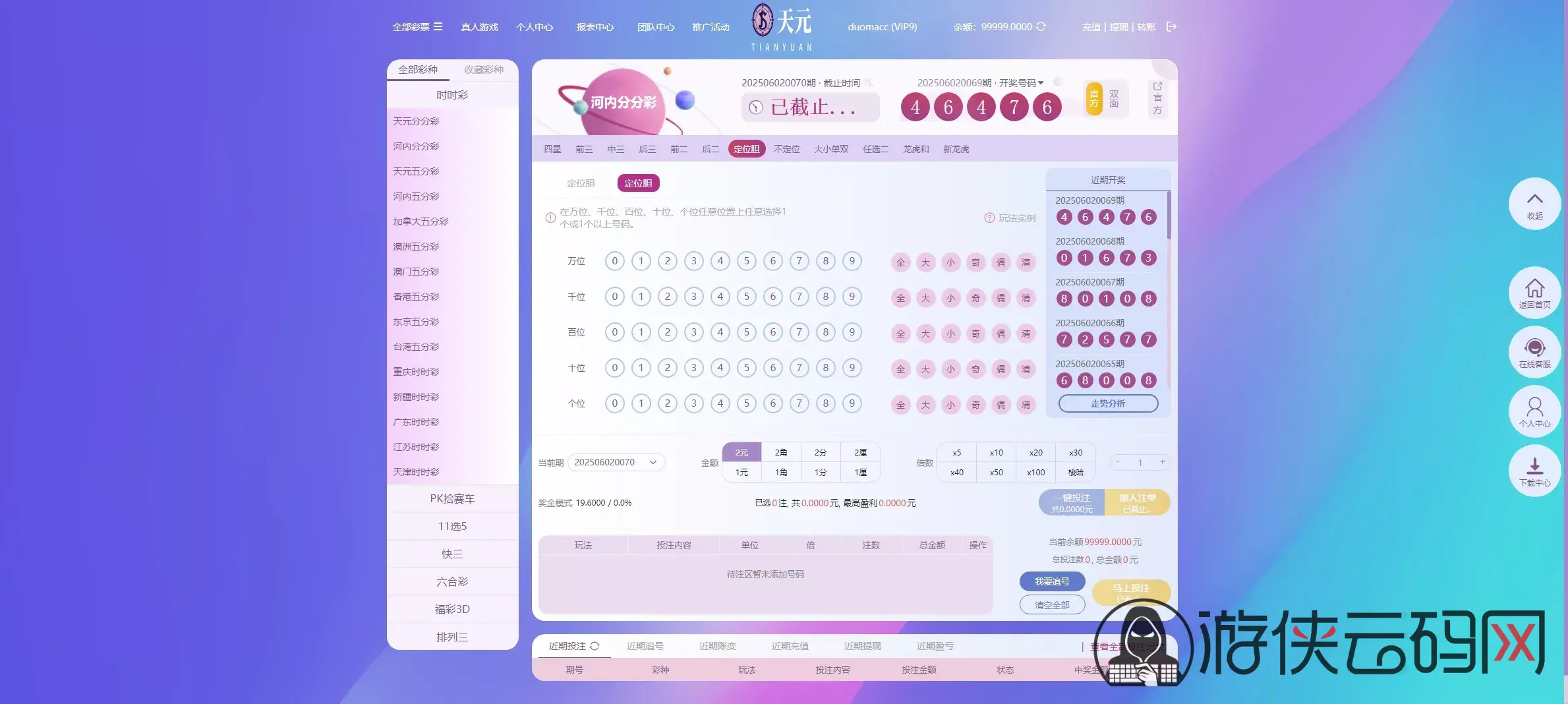
Task: Open 个人中心 user icon in sidebar
Action: (1535, 406)
